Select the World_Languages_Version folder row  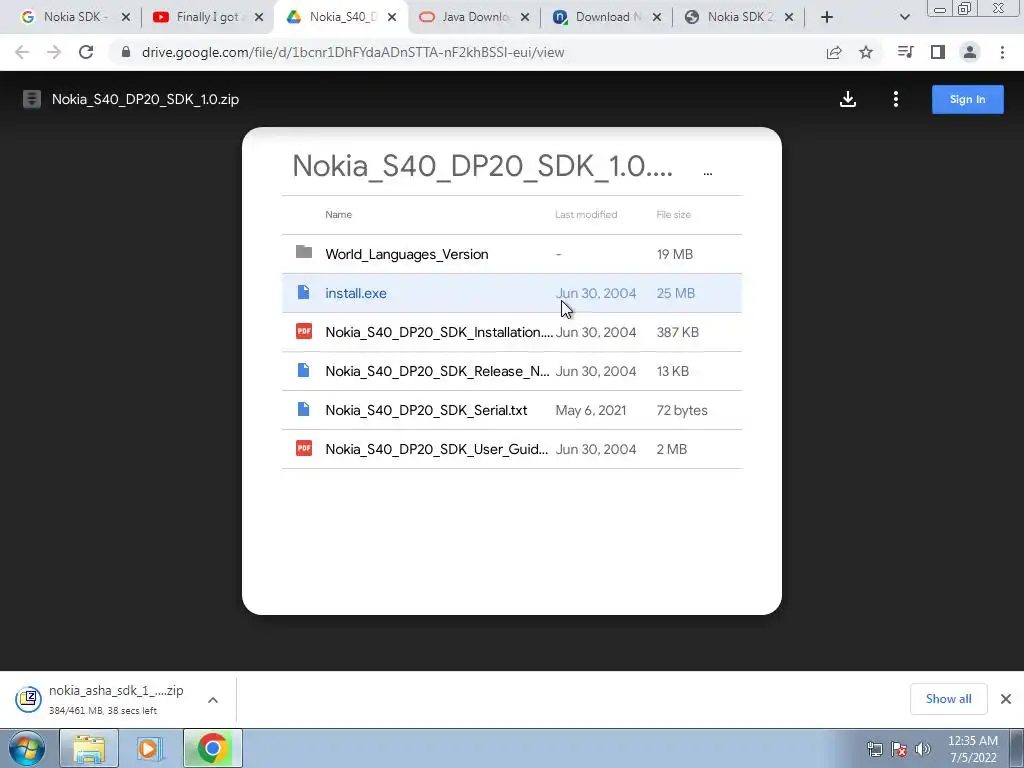(x=511, y=254)
